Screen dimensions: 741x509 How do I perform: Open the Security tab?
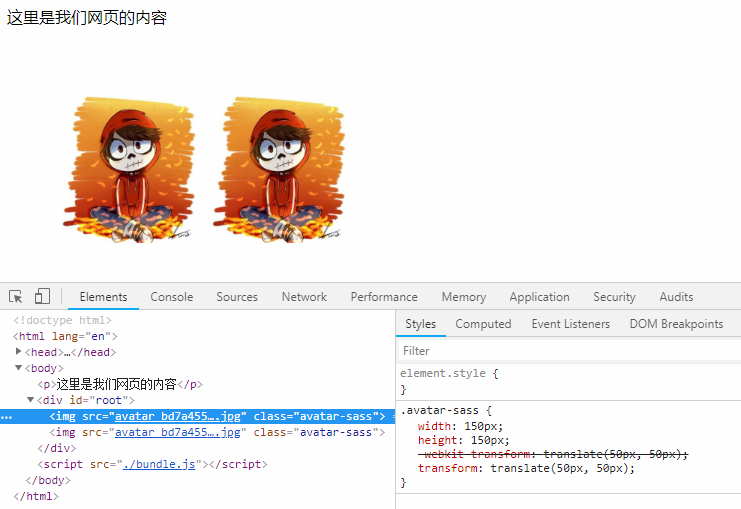tap(614, 297)
